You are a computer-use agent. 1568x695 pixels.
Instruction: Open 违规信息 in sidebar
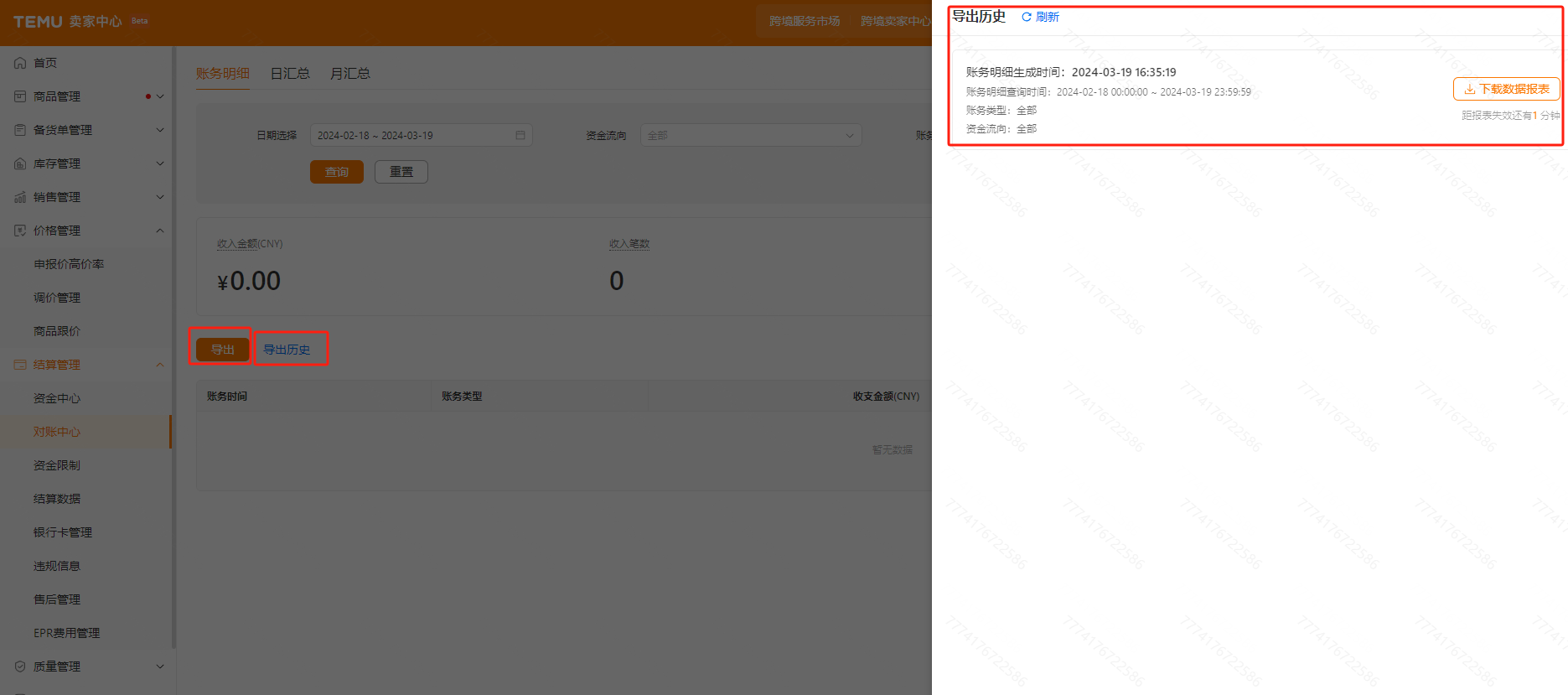(57, 566)
